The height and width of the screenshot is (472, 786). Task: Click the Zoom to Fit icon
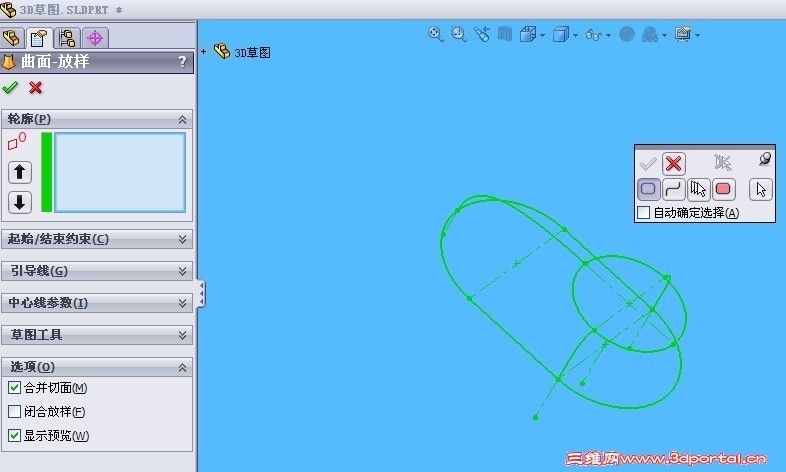pyautogui.click(x=435, y=34)
